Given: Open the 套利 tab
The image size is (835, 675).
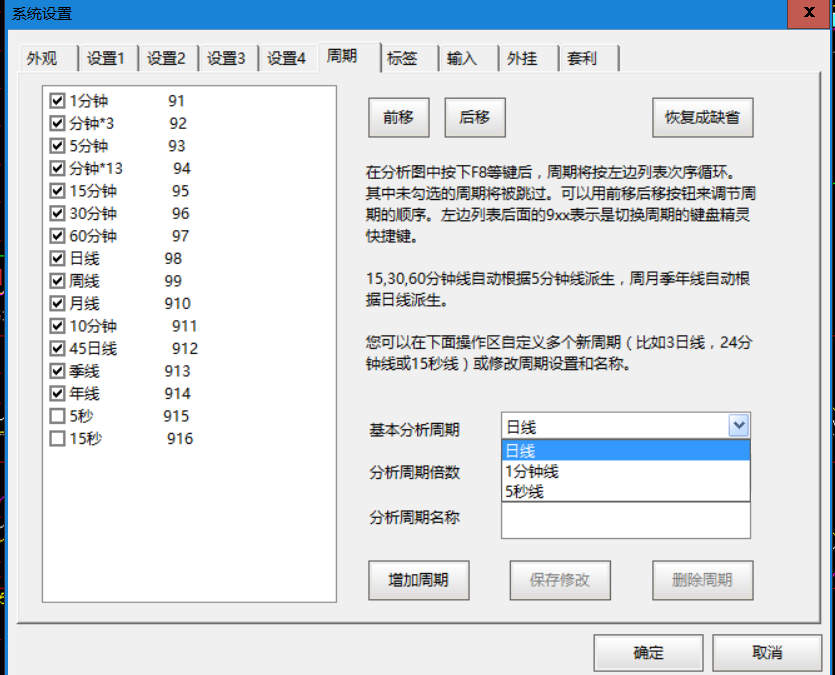Looking at the screenshot, I should coord(582,59).
